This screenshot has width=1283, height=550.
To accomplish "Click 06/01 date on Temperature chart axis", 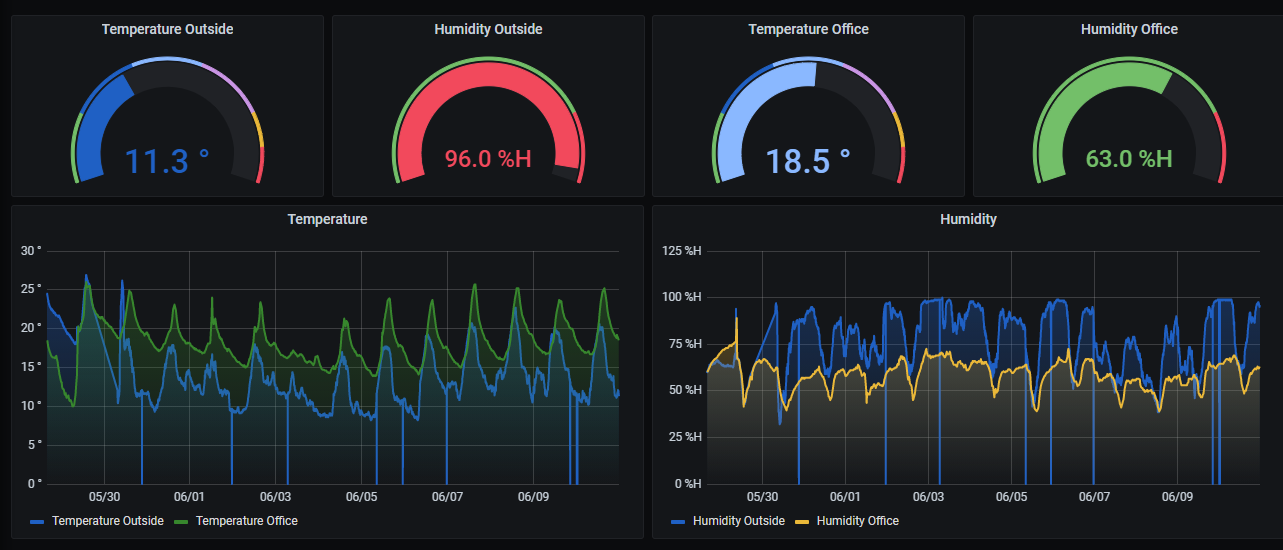I will coord(190,496).
